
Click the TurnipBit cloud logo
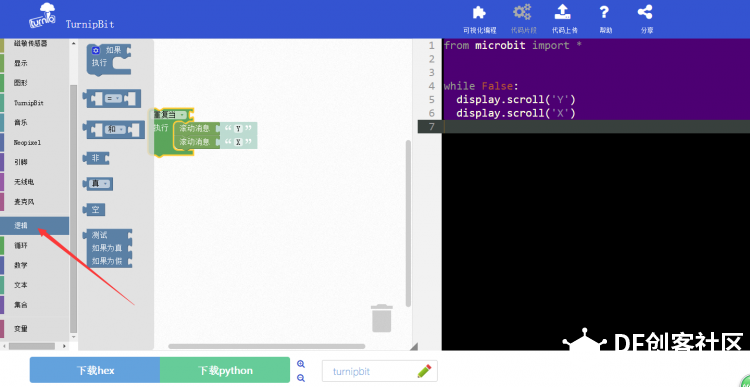[x=44, y=17]
